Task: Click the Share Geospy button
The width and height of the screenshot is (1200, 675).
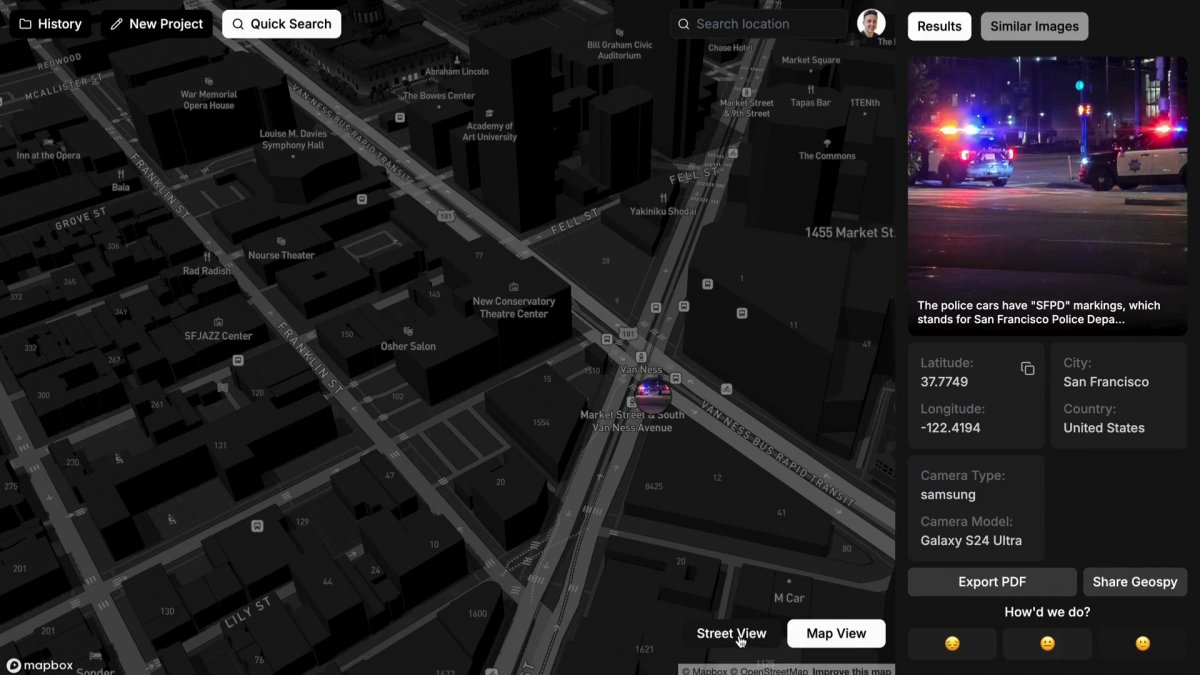Action: click(1135, 582)
